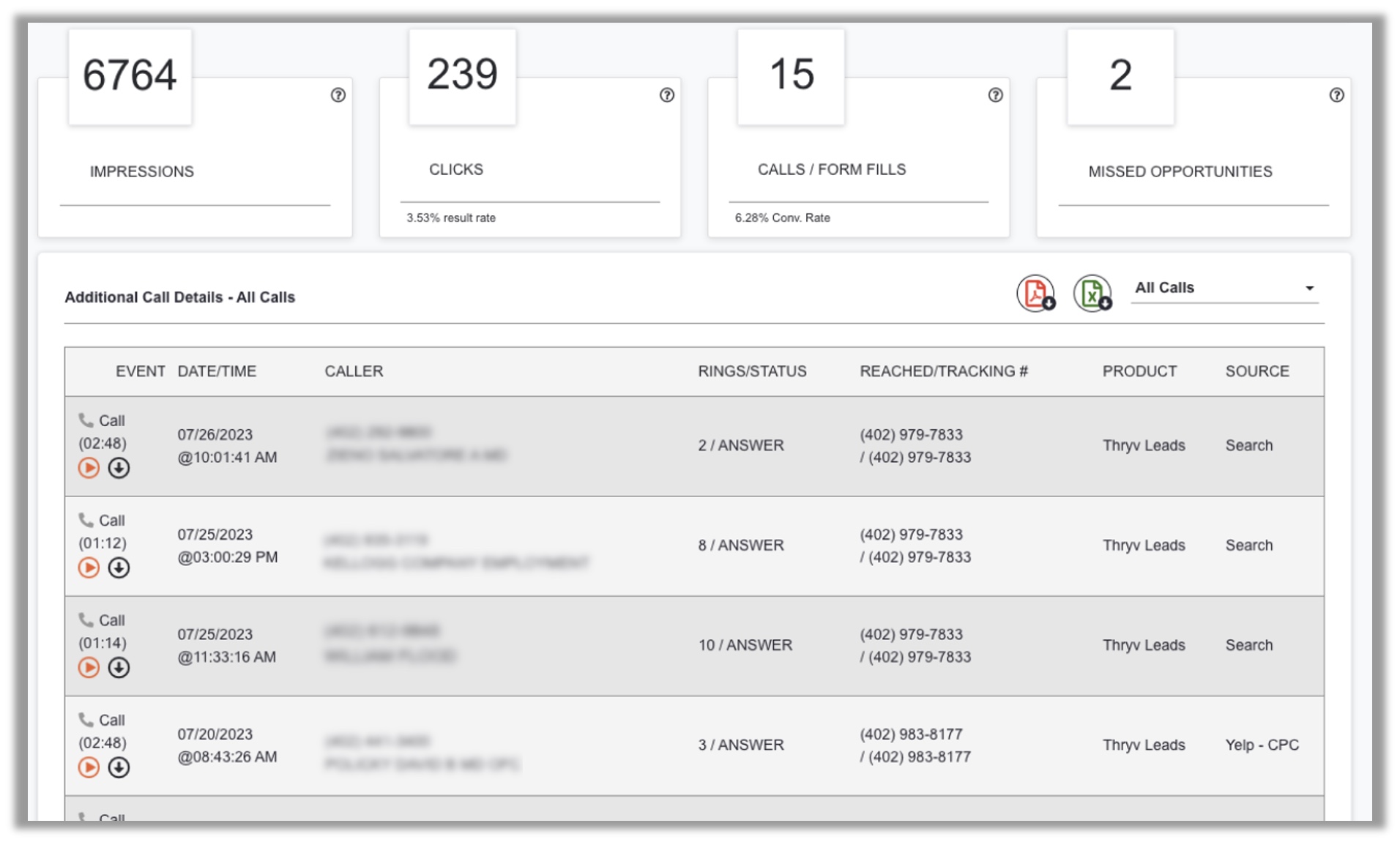The width and height of the screenshot is (1400, 845).
Task: Open help icon on Clicks card
Action: [x=666, y=95]
